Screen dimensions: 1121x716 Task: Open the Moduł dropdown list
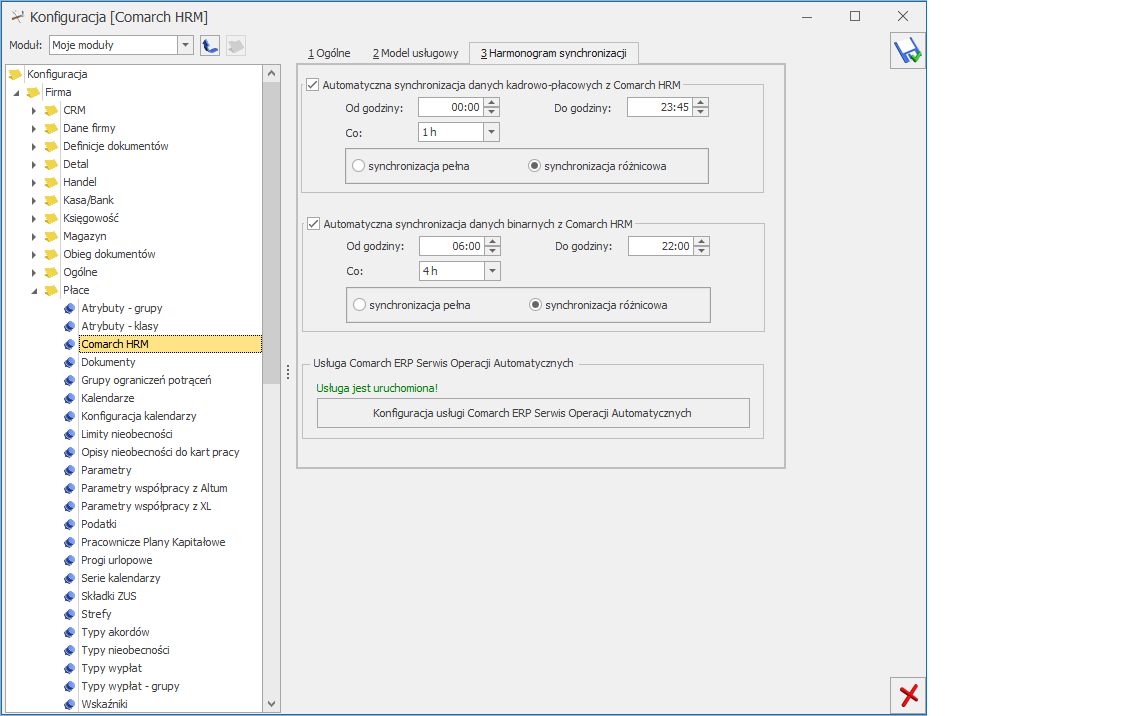coord(185,45)
